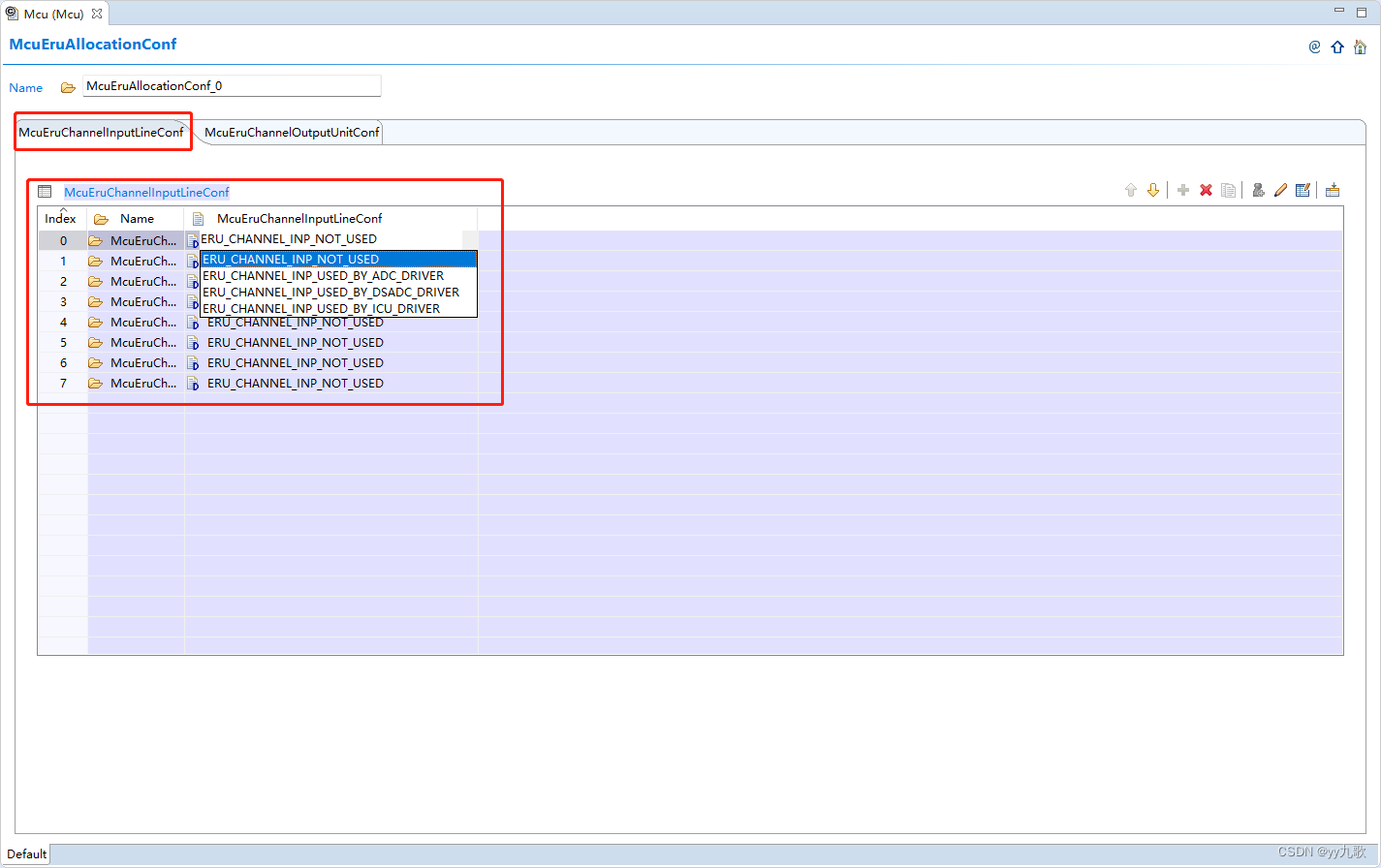Click ERU_CHANNEL_INP_NOT_USED value in row 5
The width and height of the screenshot is (1381, 868).
pyautogui.click(x=296, y=342)
